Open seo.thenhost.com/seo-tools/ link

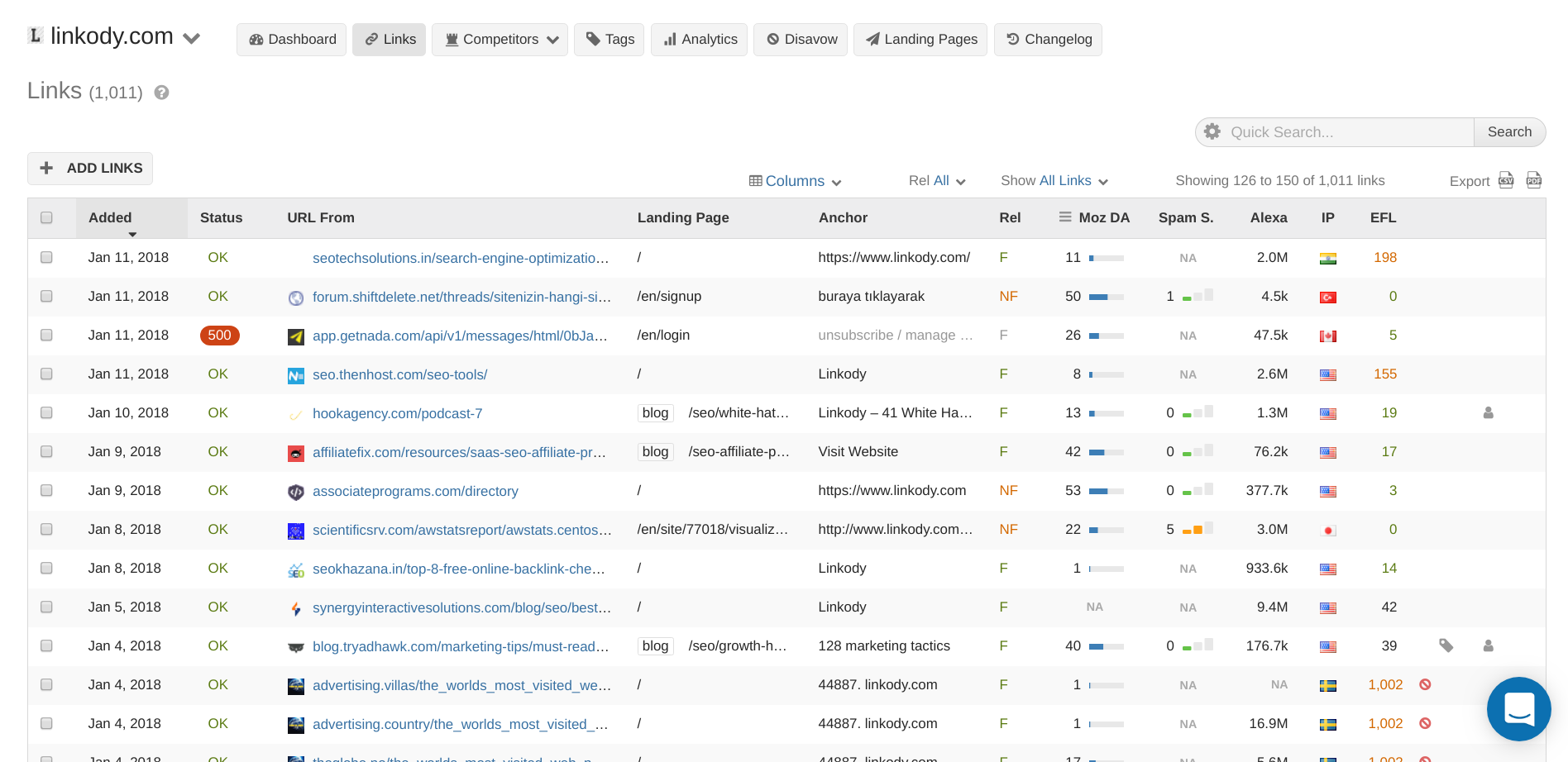[x=399, y=374]
